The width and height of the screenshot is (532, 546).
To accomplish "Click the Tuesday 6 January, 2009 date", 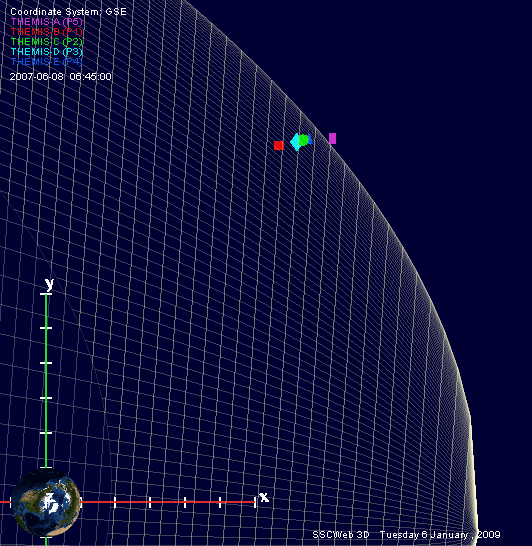I will click(x=440, y=535).
